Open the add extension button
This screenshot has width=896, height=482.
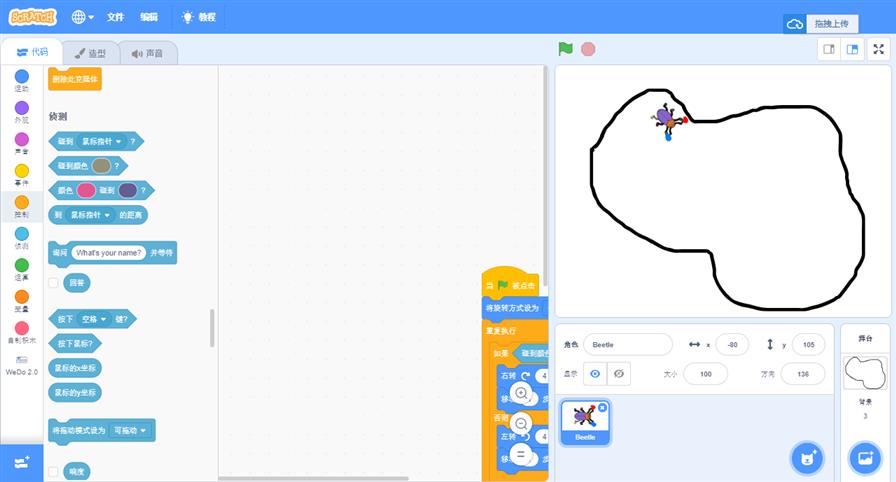coord(22,463)
